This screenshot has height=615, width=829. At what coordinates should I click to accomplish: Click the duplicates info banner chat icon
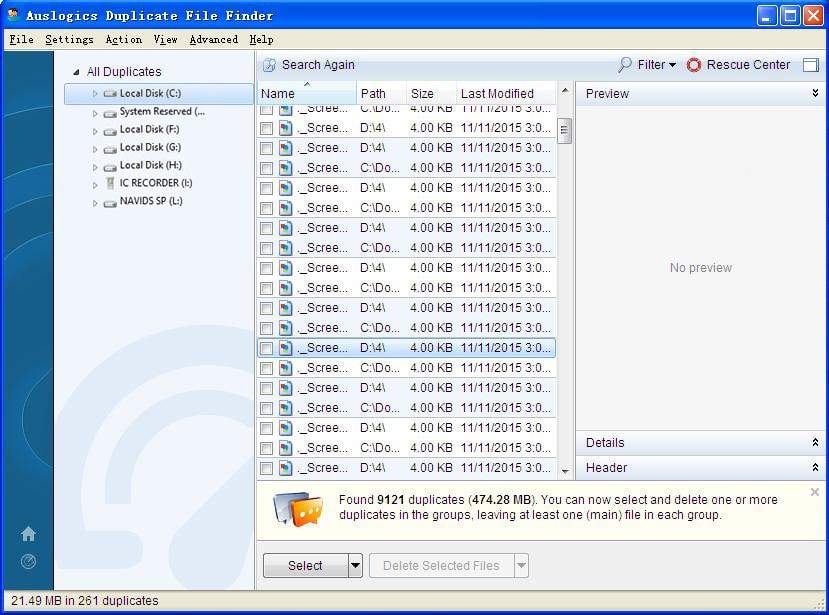298,509
